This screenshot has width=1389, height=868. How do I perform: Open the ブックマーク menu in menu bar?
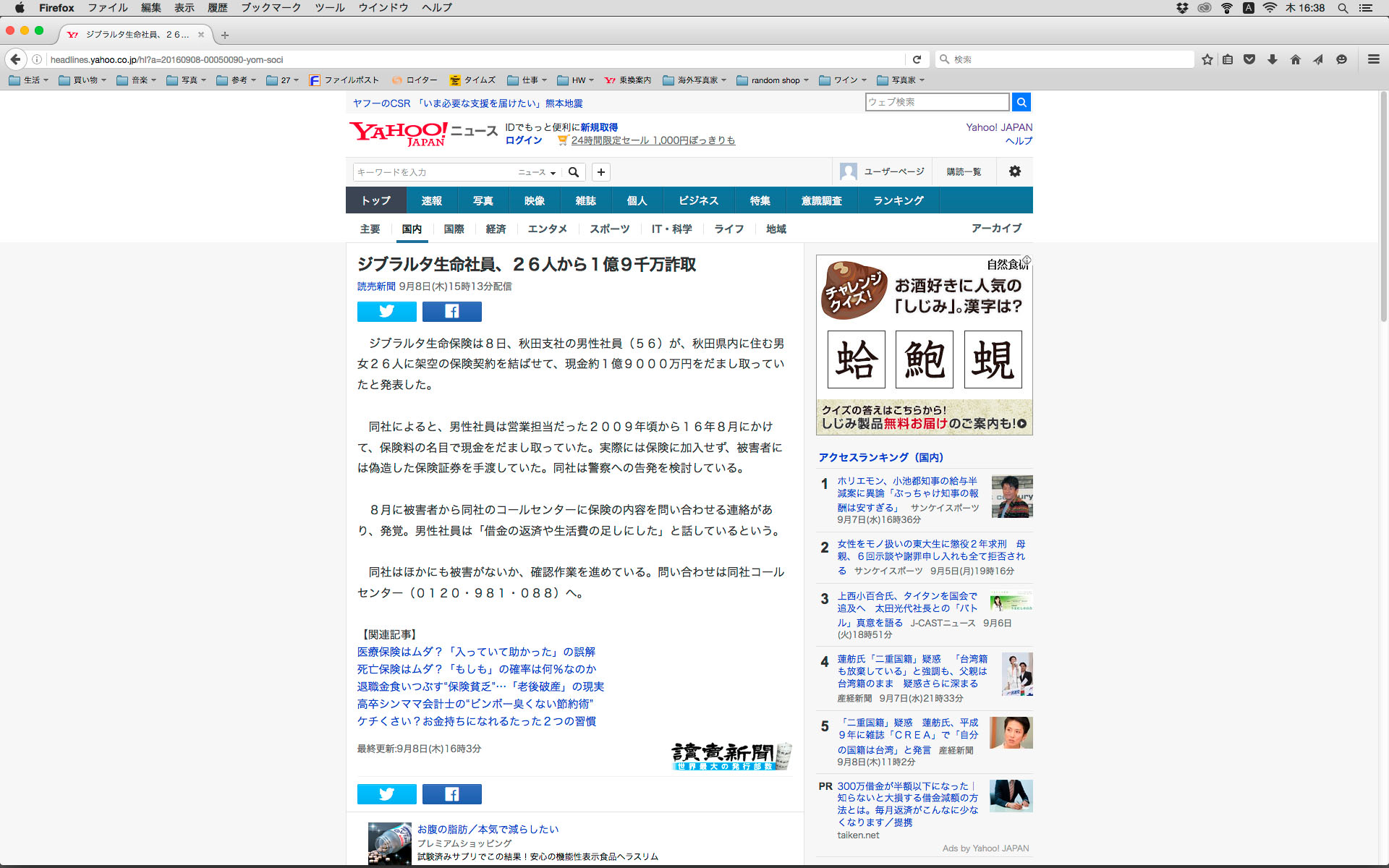271,8
